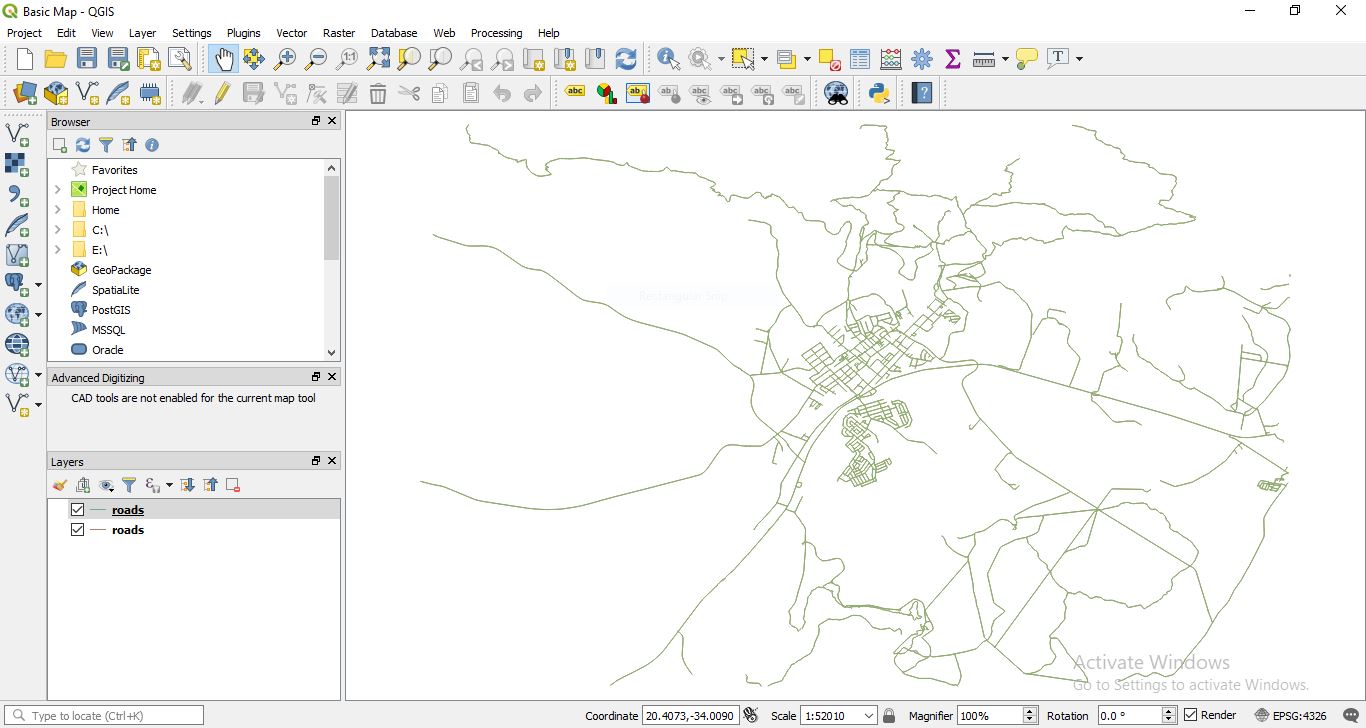Open the Python Console icon
The image size is (1366, 728).
click(879, 93)
